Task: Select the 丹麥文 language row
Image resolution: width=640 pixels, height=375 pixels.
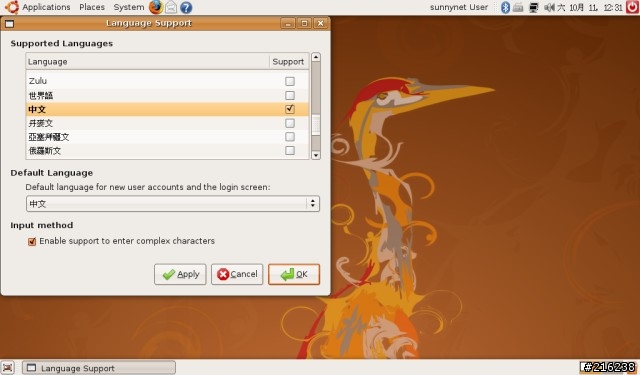Action: point(167,123)
